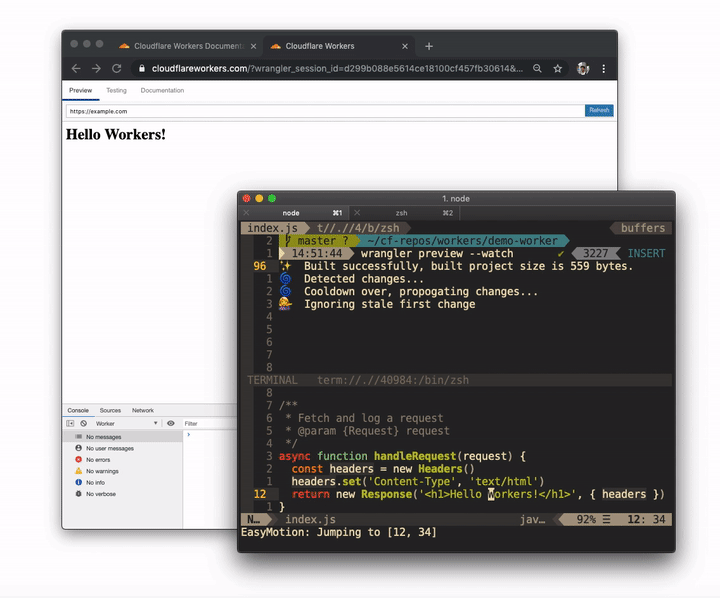This screenshot has height=598, width=720.
Task: Click index.js in the bottom statusline
Action: [310, 519]
